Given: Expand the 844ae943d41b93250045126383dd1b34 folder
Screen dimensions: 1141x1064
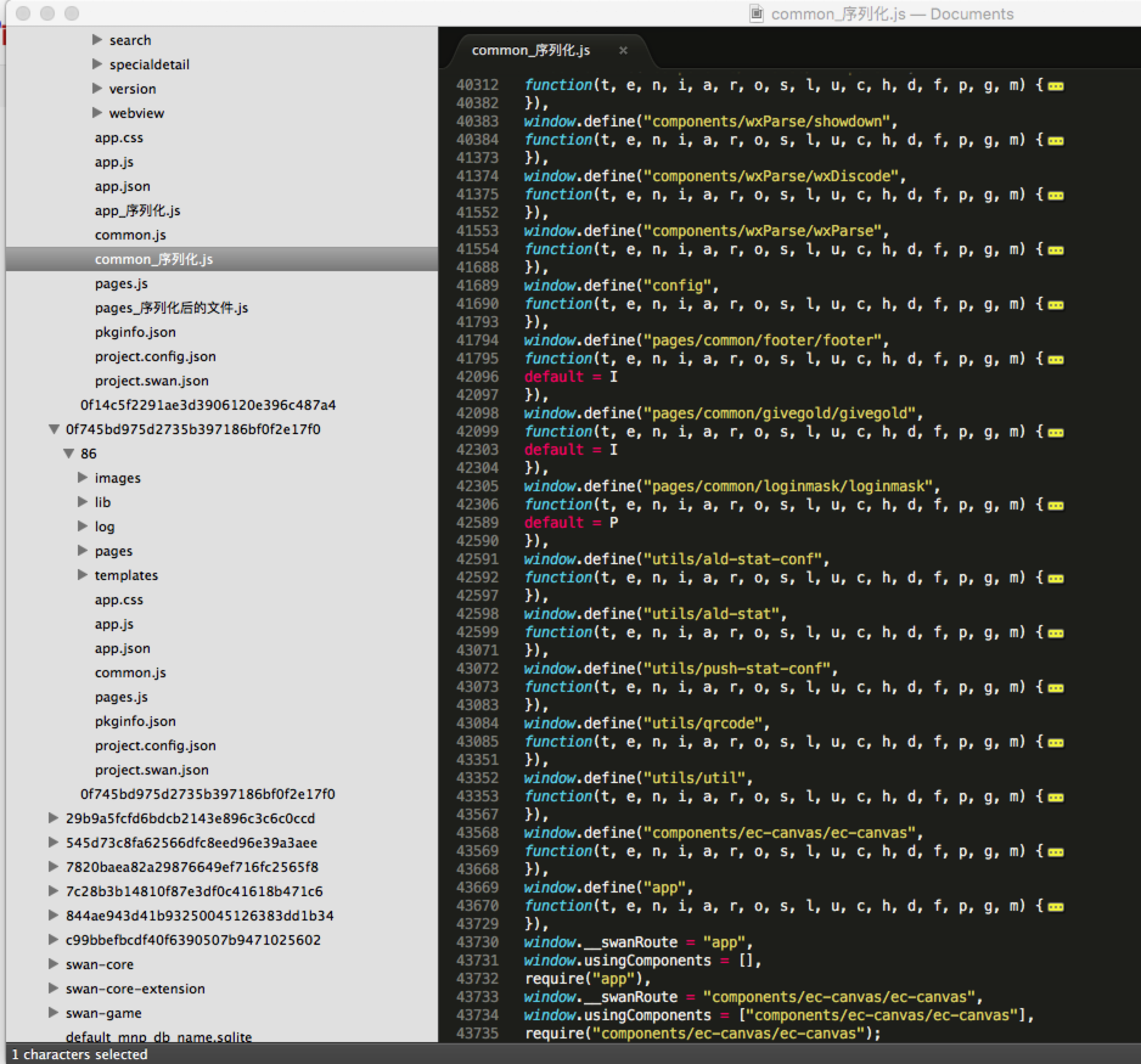Looking at the screenshot, I should 54,916.
